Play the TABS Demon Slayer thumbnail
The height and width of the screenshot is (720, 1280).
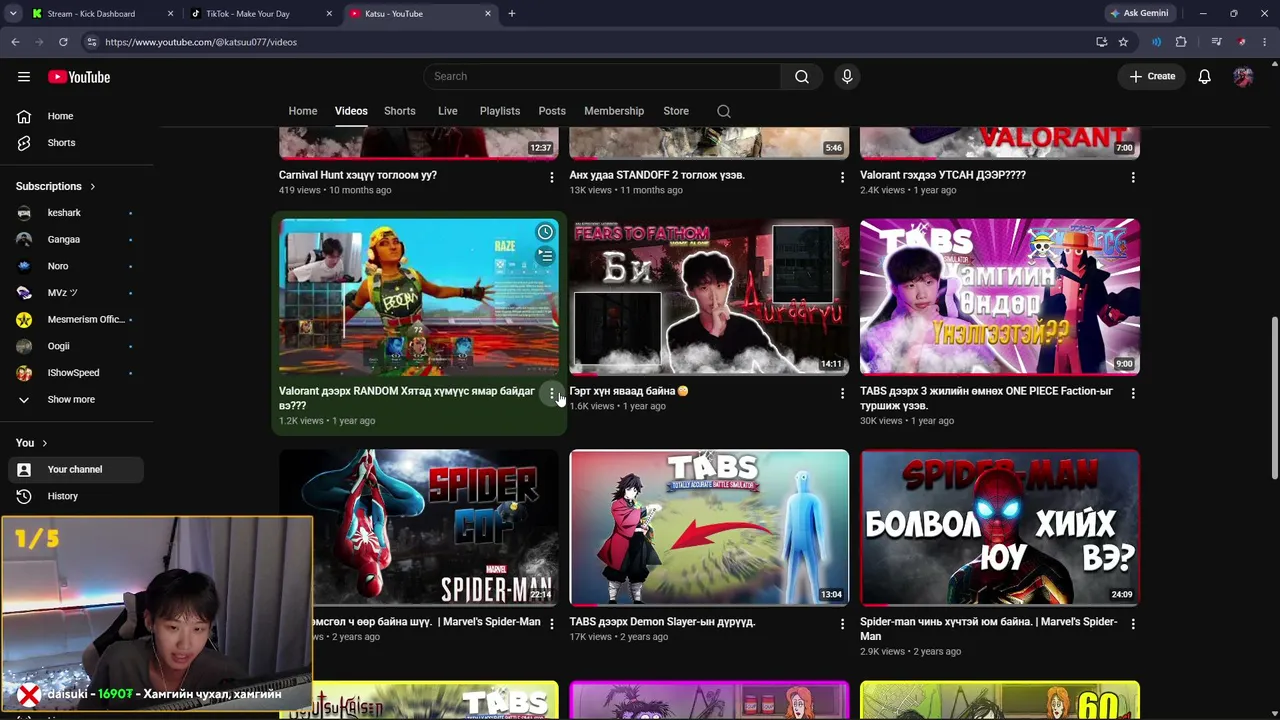(709, 528)
